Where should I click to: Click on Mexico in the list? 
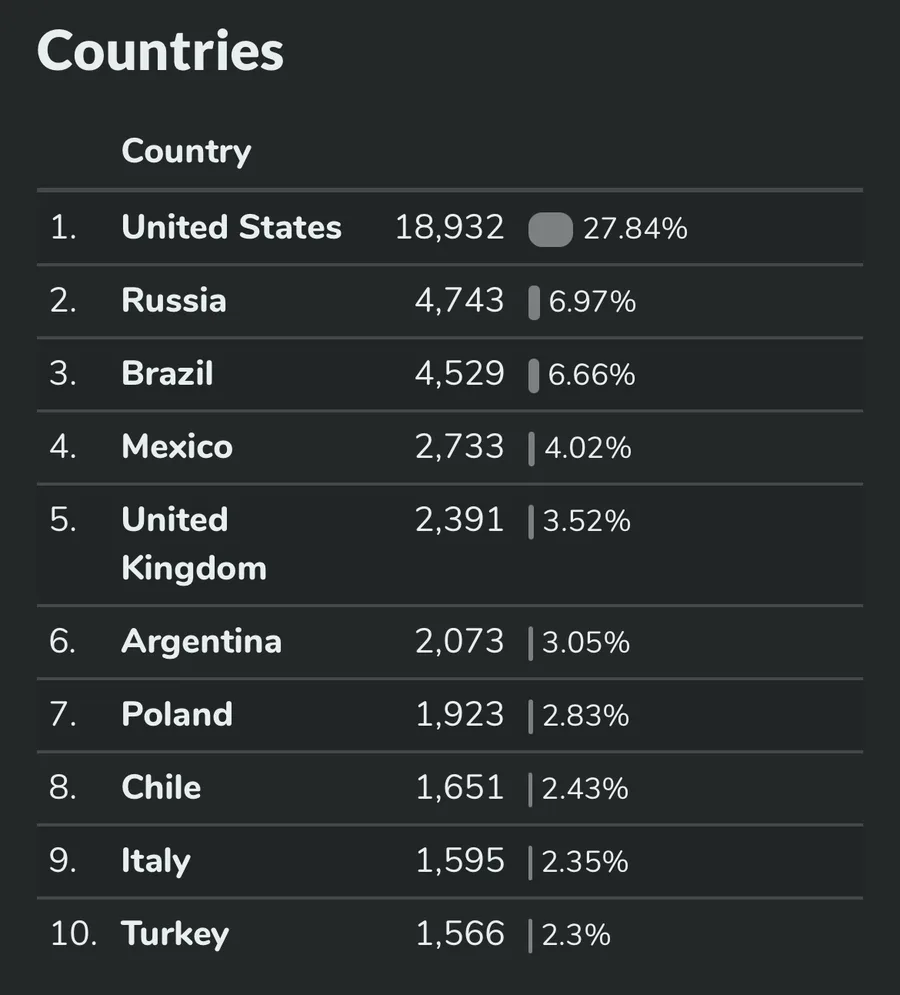pyautogui.click(x=177, y=447)
